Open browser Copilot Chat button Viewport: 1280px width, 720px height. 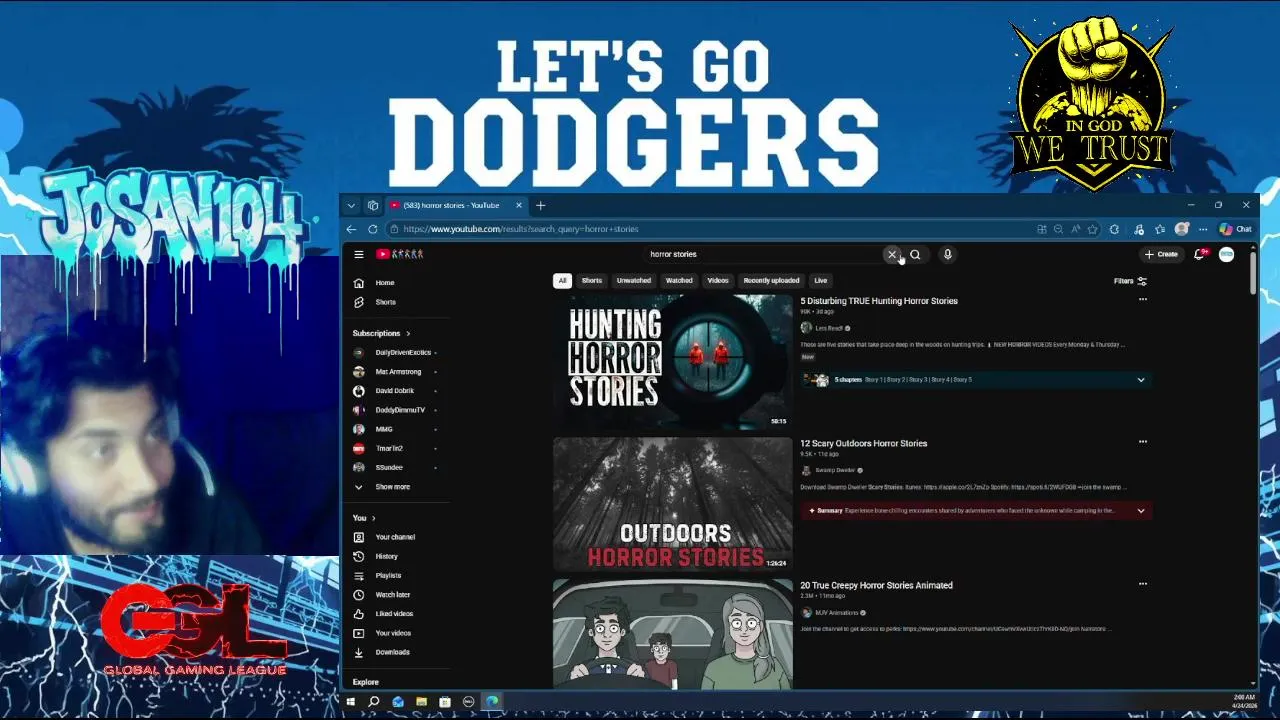1235,229
